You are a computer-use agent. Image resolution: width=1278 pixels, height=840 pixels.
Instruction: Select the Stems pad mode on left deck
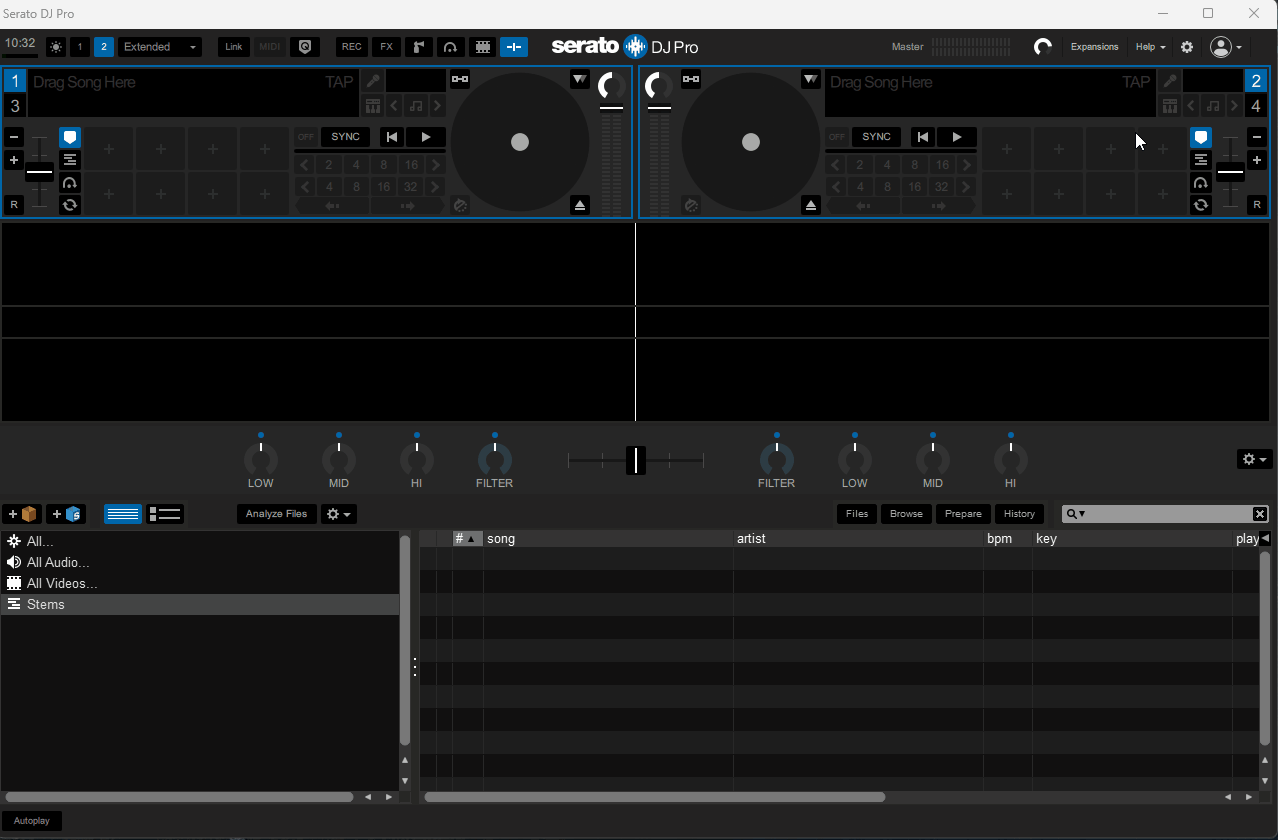click(x=68, y=159)
